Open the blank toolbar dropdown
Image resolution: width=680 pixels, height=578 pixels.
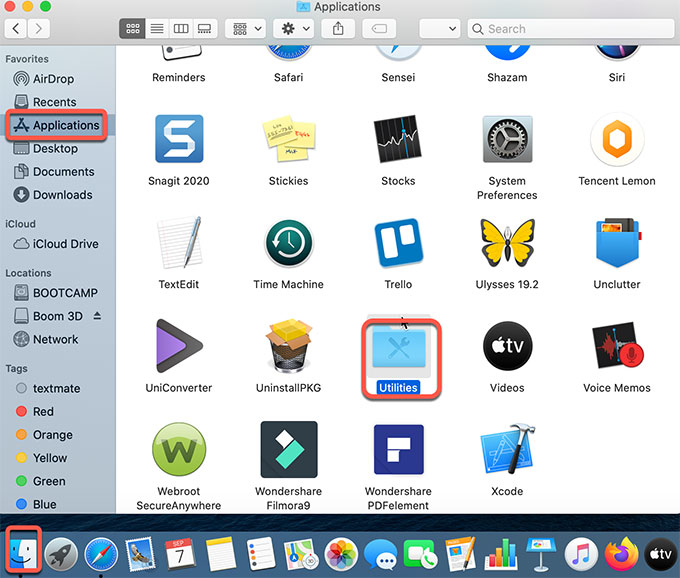click(x=439, y=29)
